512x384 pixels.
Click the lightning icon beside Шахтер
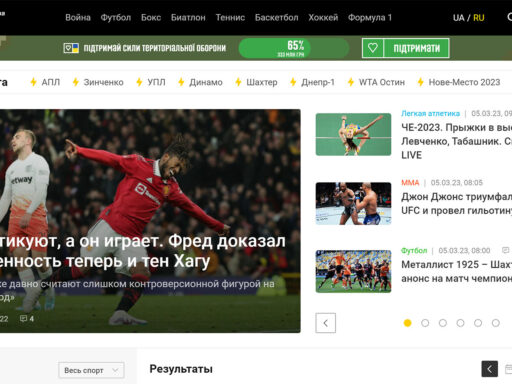click(238, 82)
